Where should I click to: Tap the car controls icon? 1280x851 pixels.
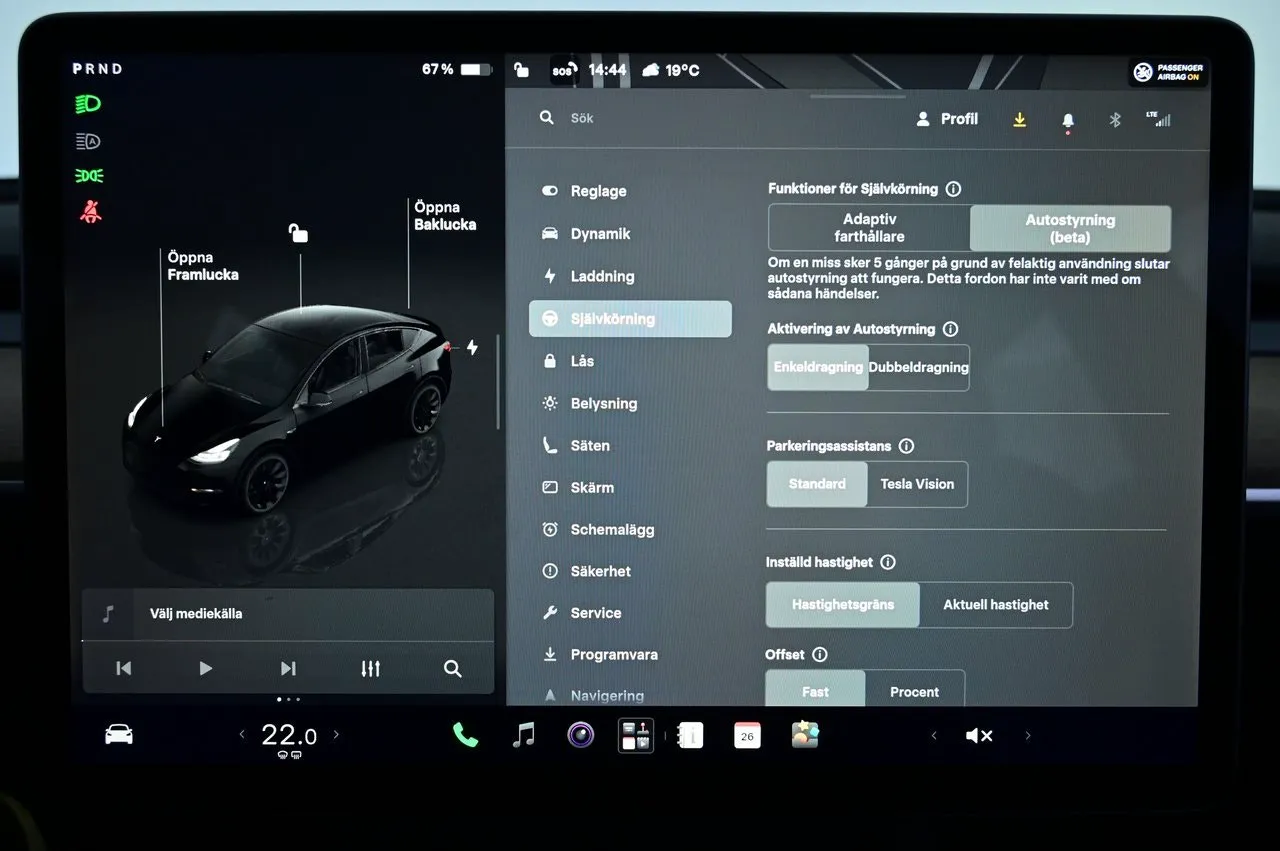119,735
